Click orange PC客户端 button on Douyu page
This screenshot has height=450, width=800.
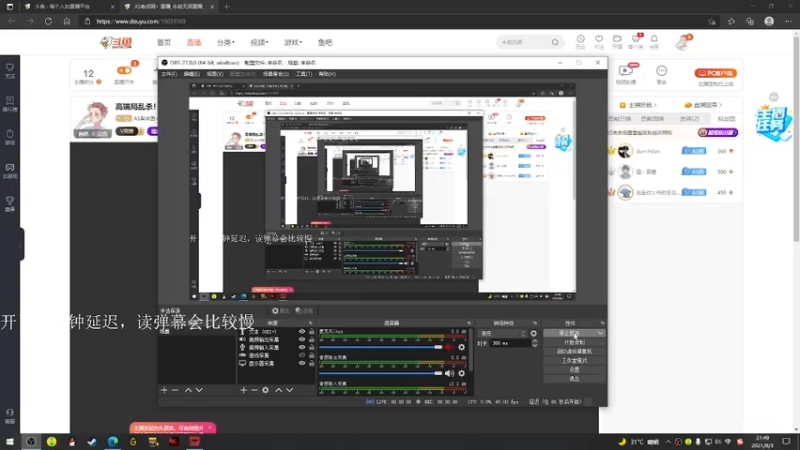pos(715,73)
